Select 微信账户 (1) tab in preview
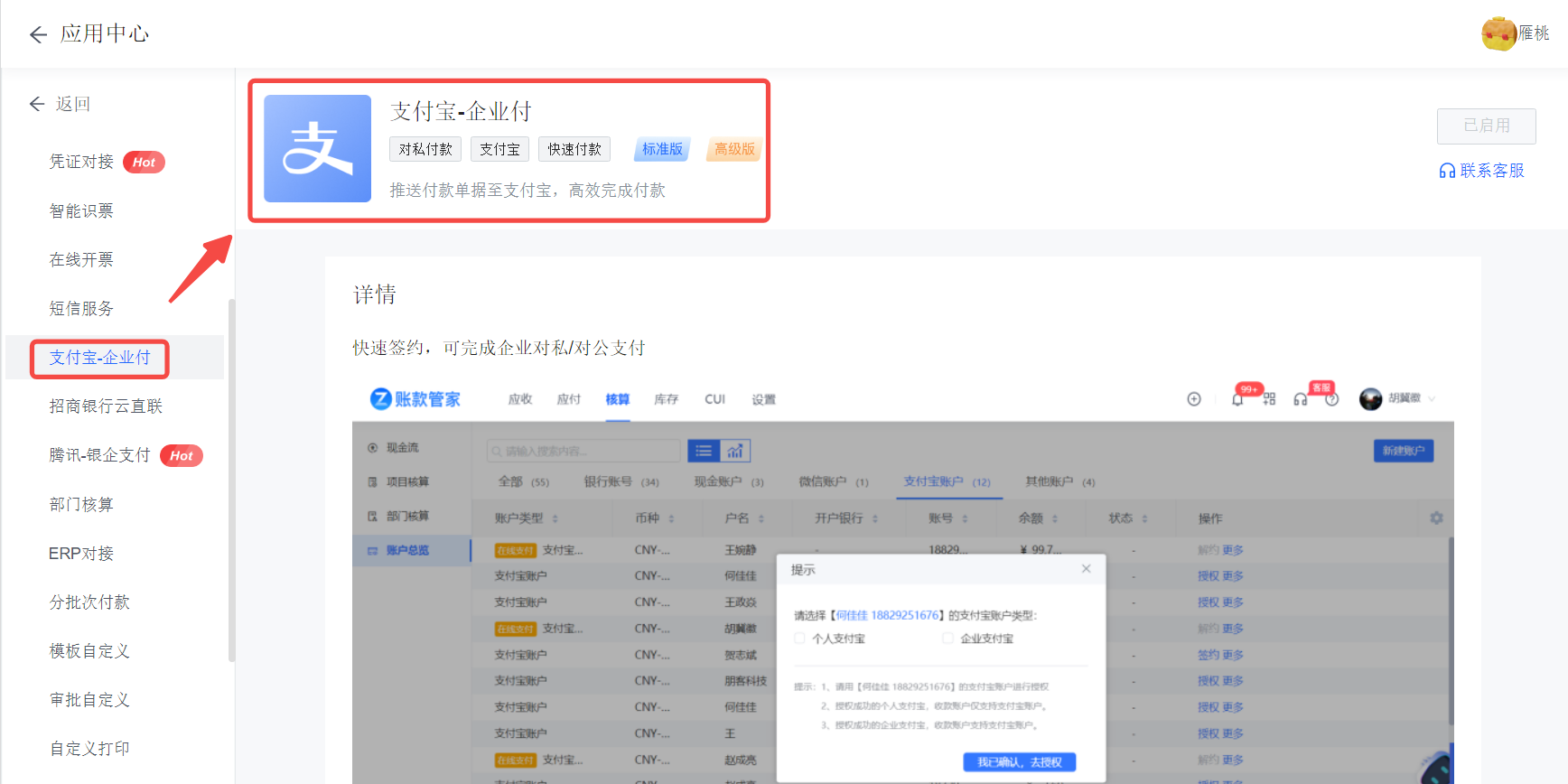Image resolution: width=1568 pixels, height=784 pixels. tap(834, 481)
